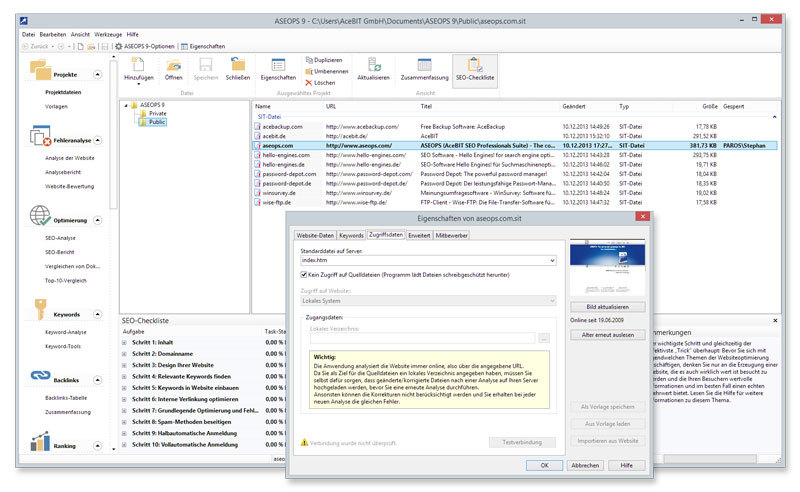Toggle the Kein Zugriff auf Quelldateien checkbox
The width and height of the screenshot is (800, 492).
pyautogui.click(x=304, y=275)
